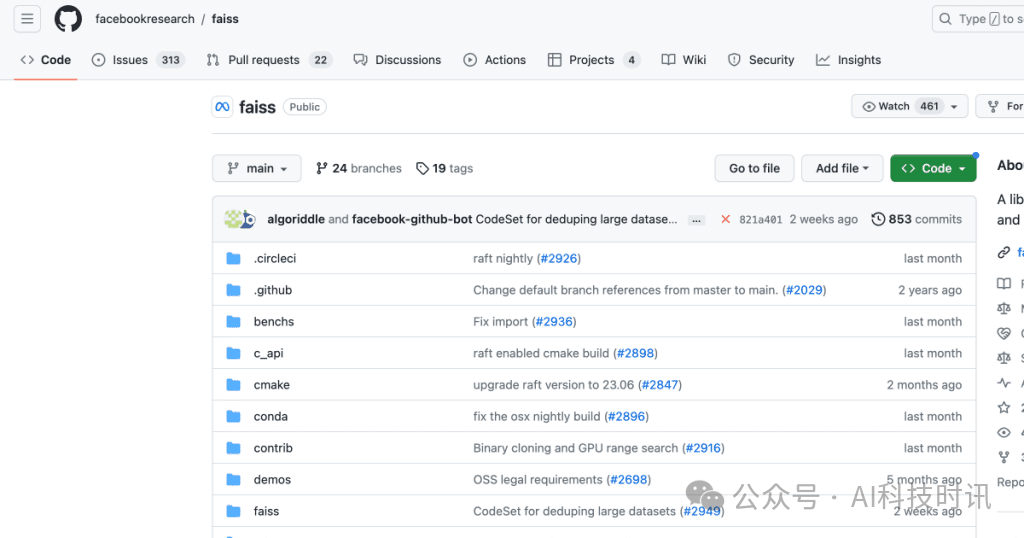Switch to the Issues tab

coord(137,60)
